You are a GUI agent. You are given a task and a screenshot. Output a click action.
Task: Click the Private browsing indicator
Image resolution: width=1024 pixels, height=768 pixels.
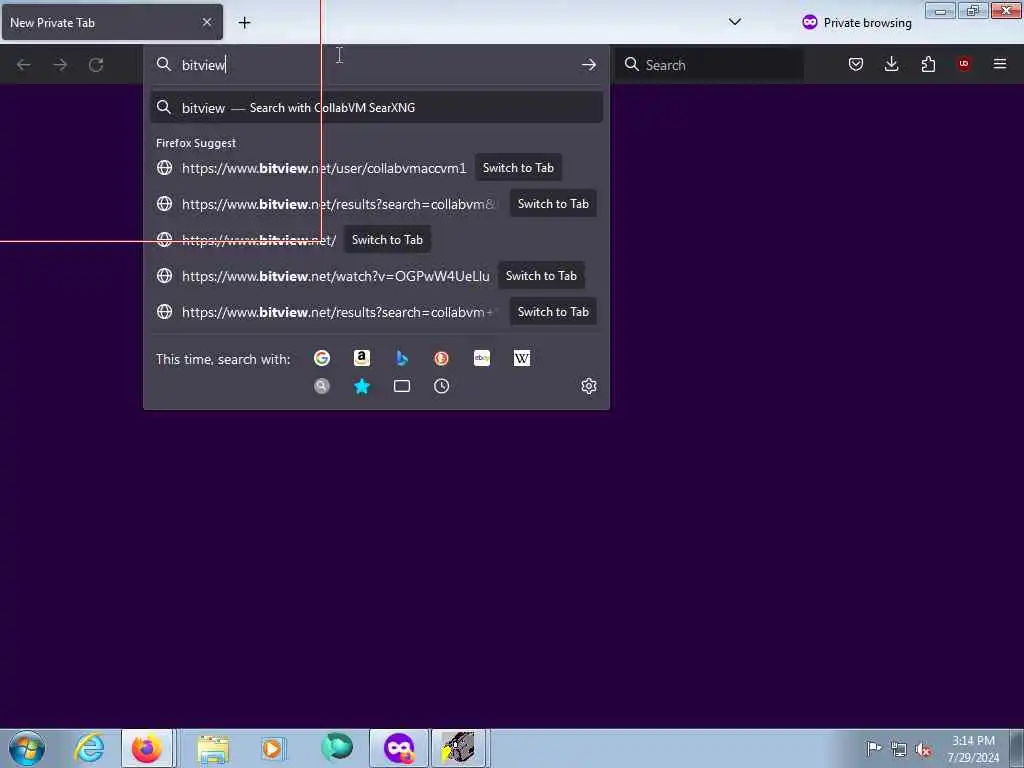[856, 23]
